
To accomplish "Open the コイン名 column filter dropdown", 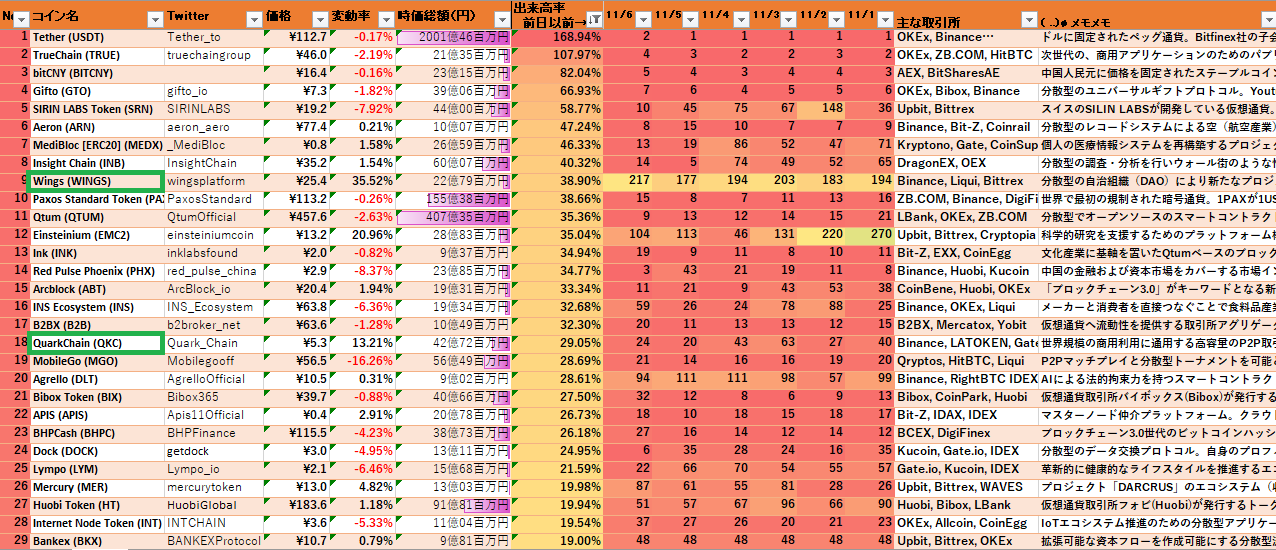I will pyautogui.click(x=154, y=19).
